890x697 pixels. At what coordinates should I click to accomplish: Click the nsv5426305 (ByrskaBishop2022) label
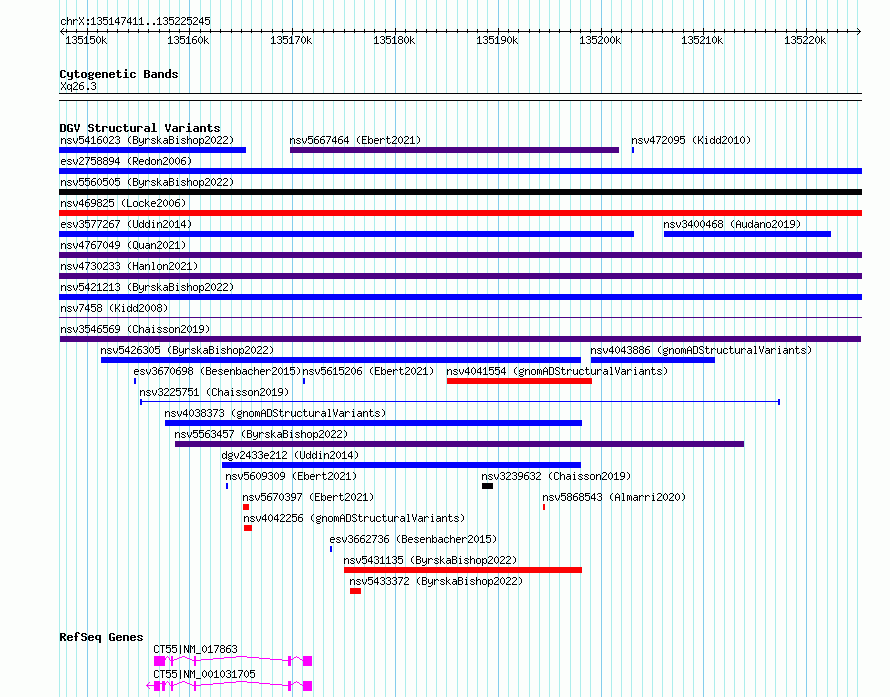187,350
